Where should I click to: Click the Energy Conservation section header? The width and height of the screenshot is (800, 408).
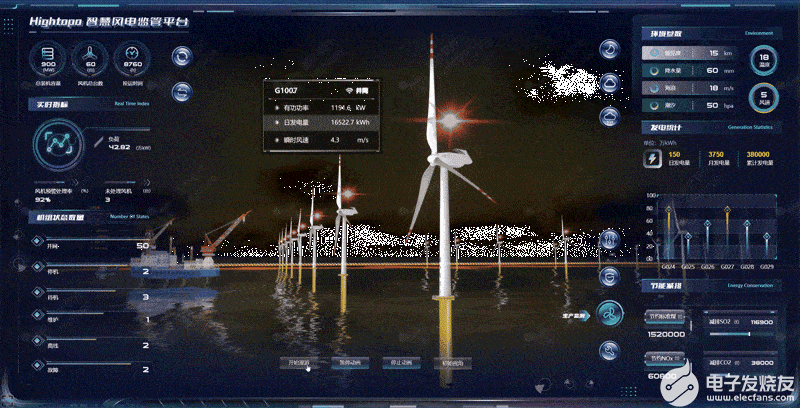(712, 286)
